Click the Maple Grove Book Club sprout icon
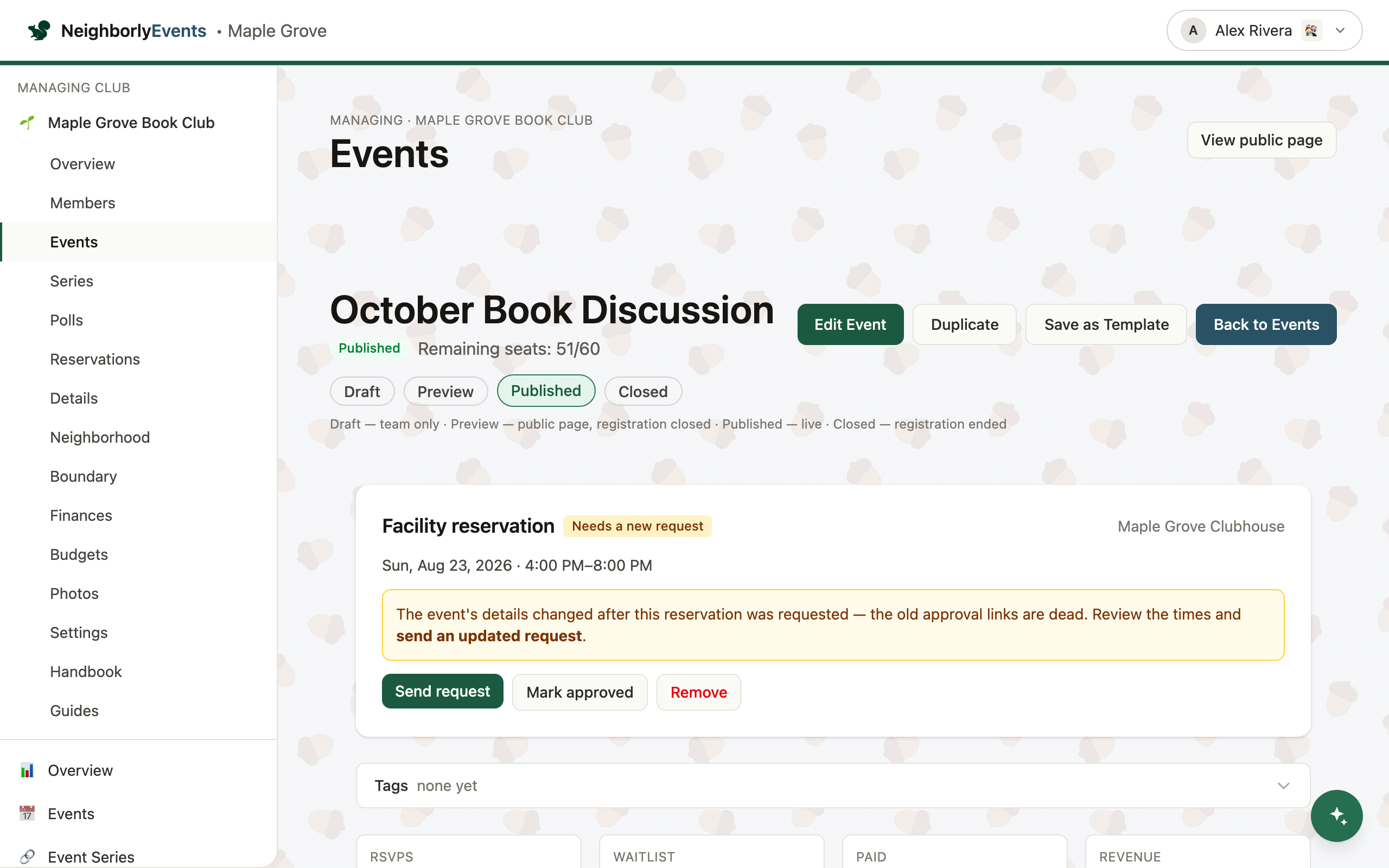Image resolution: width=1389 pixels, height=868 pixels. pos(27,122)
